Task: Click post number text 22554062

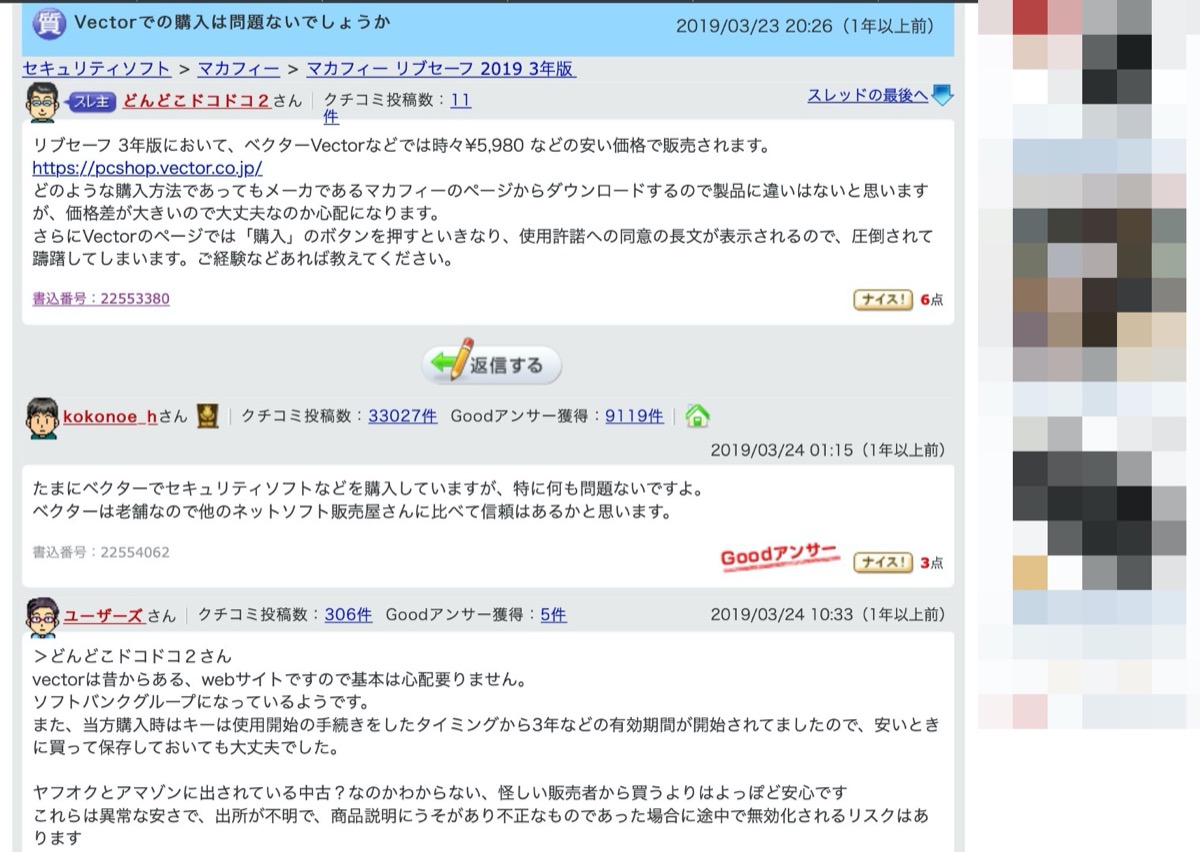Action: point(101,551)
